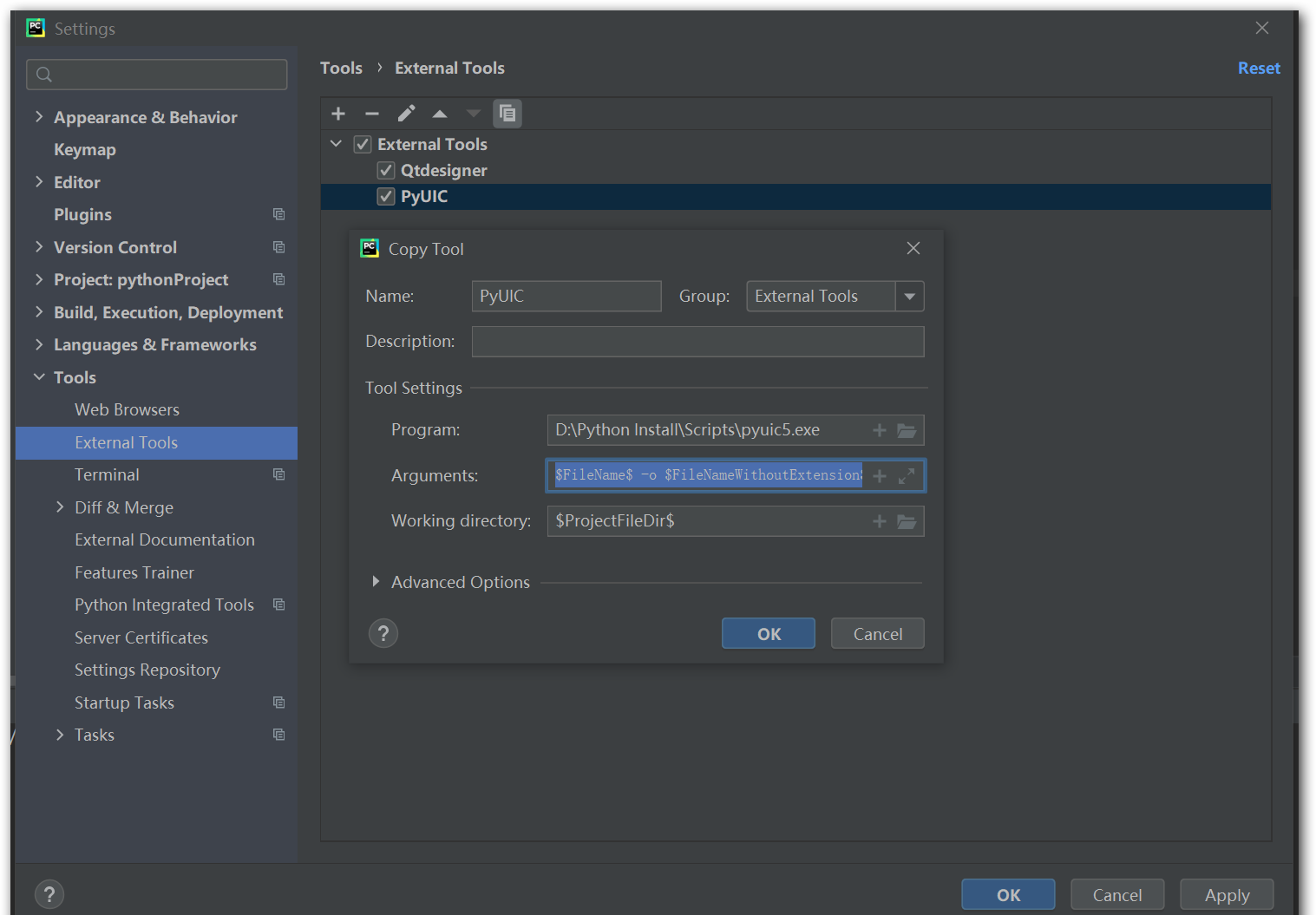Click OK in Settings window
This screenshot has width=1316, height=915.
[1008, 894]
